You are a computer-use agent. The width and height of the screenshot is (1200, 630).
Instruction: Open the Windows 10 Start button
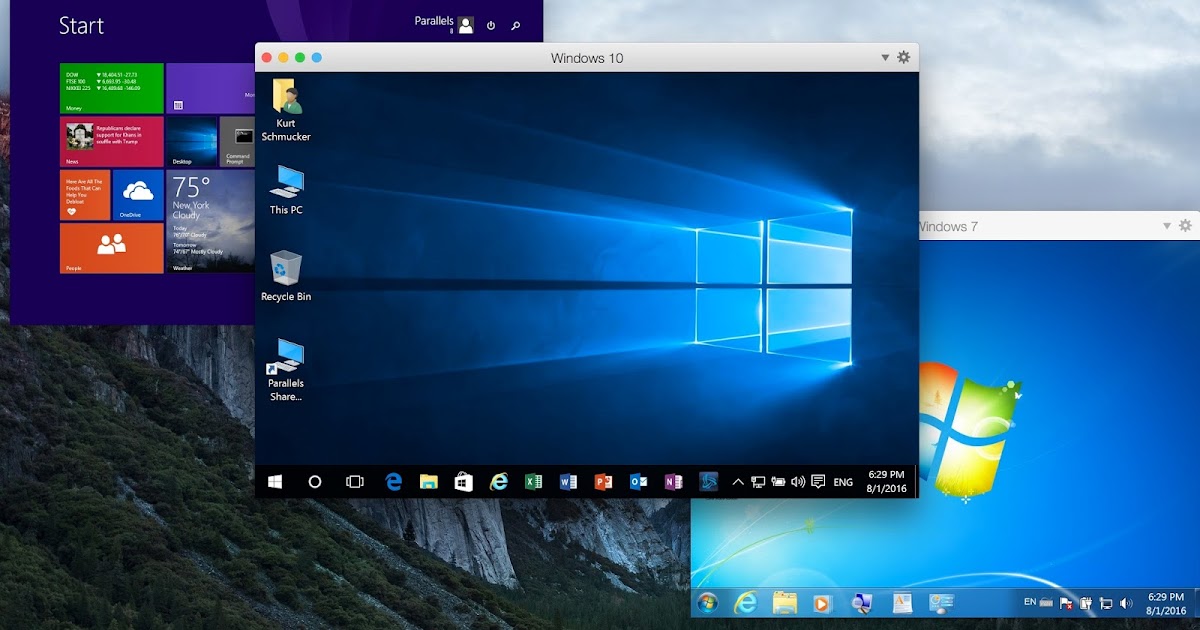tap(275, 482)
